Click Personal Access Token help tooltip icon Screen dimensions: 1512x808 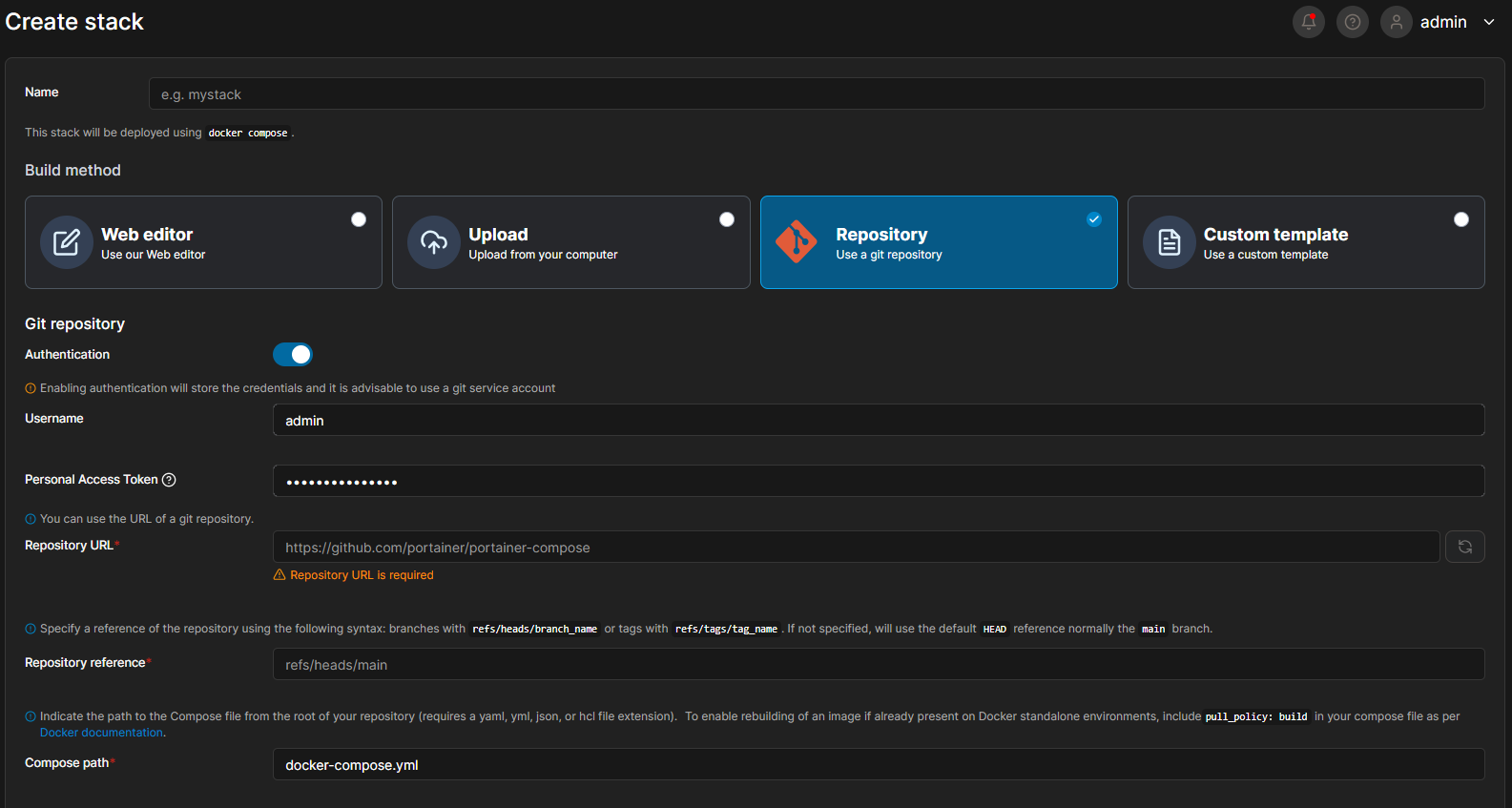169,480
